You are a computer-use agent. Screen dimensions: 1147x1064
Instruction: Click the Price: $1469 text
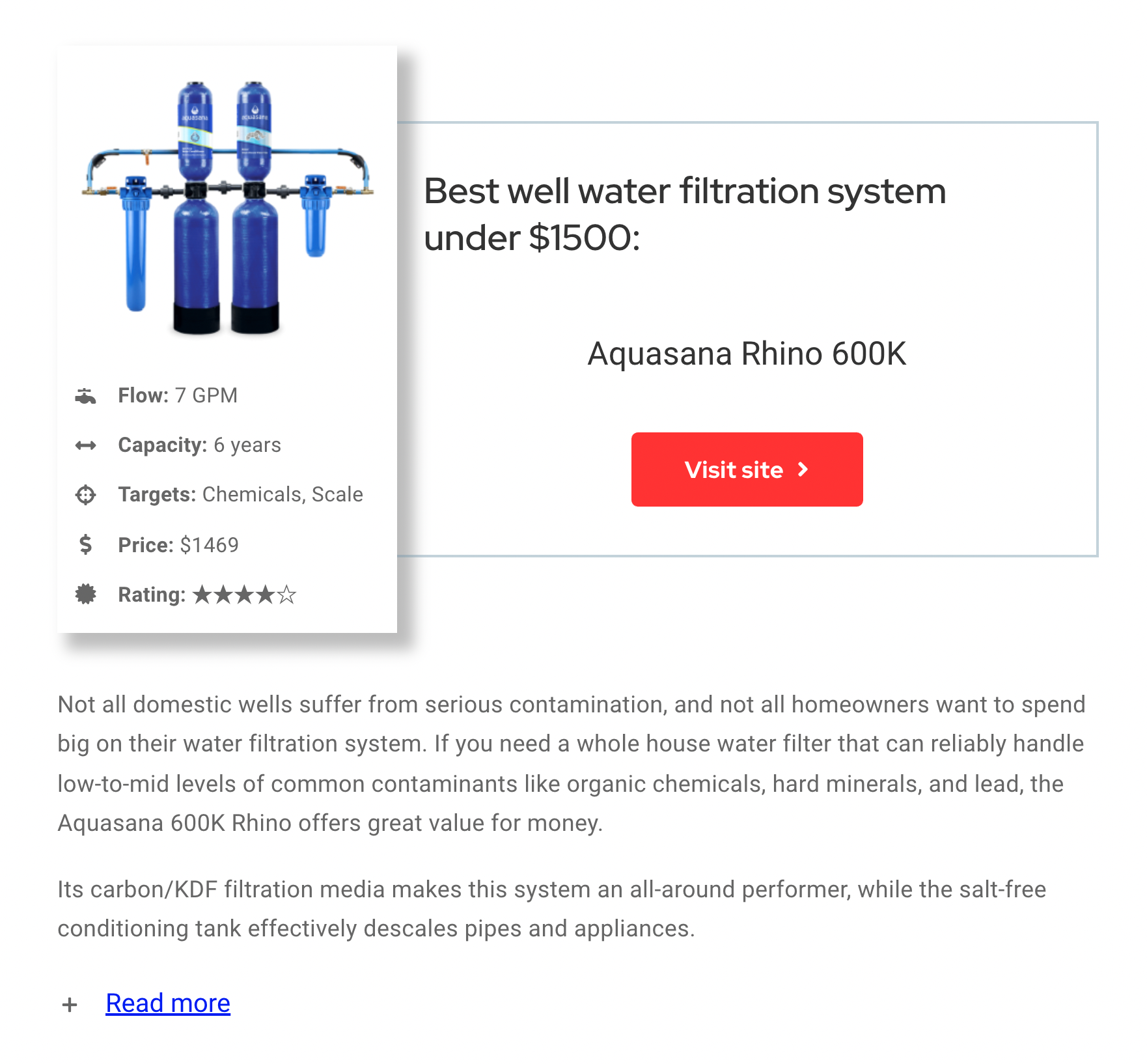click(x=178, y=544)
